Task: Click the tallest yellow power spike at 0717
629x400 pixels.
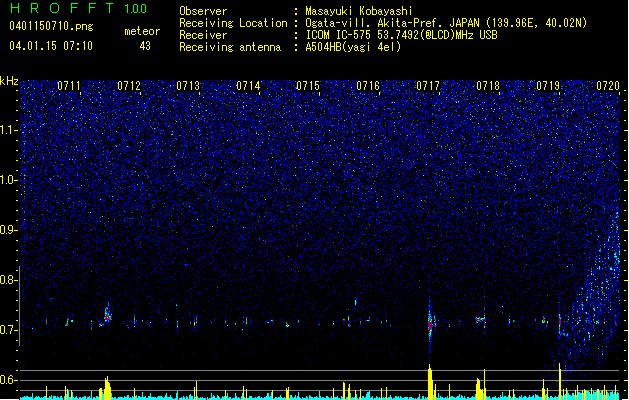Action: [x=430, y=382]
